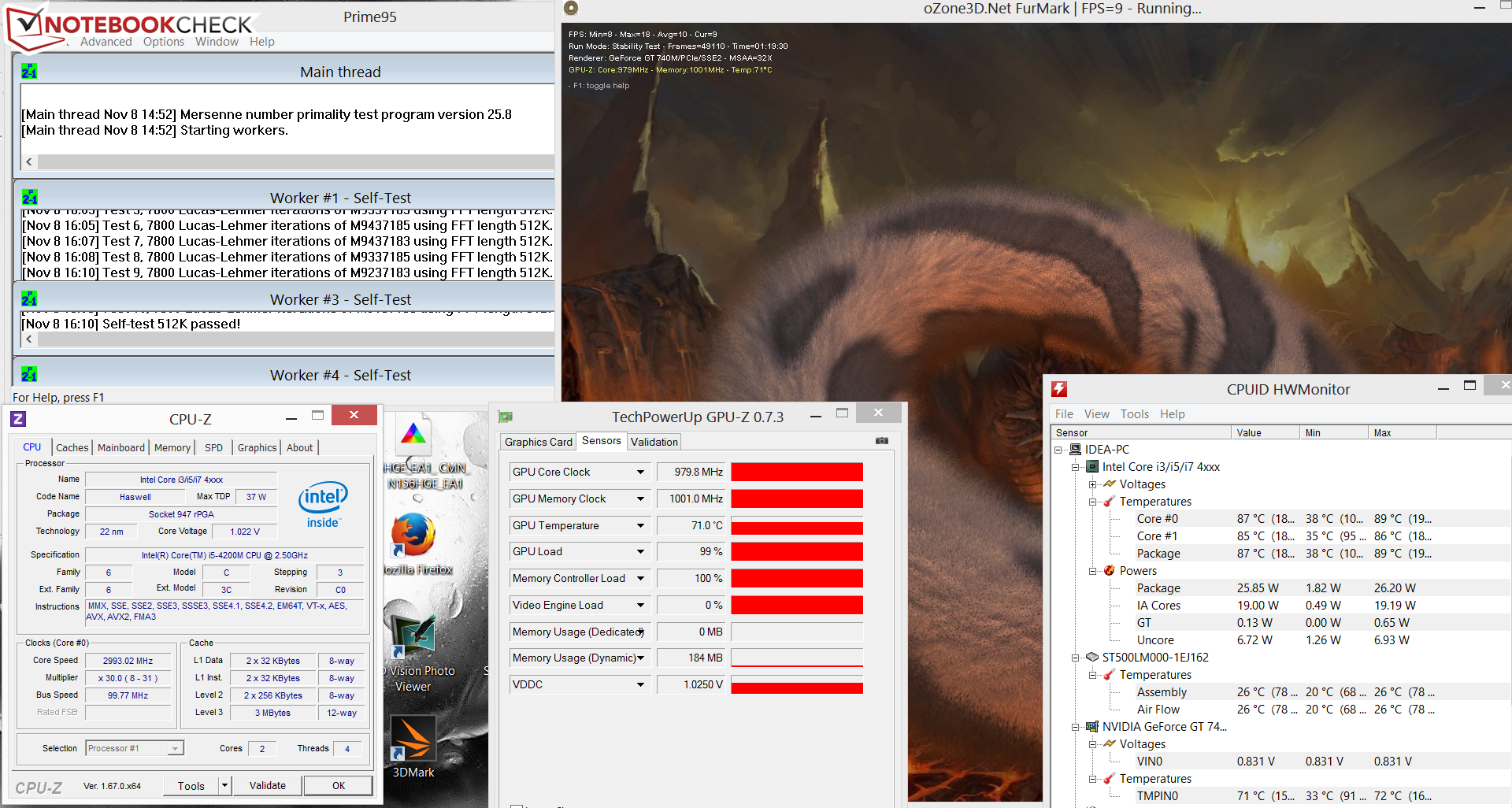Open the GPU Load sensor dropdown
The width and height of the screenshot is (1512, 808).
[641, 552]
